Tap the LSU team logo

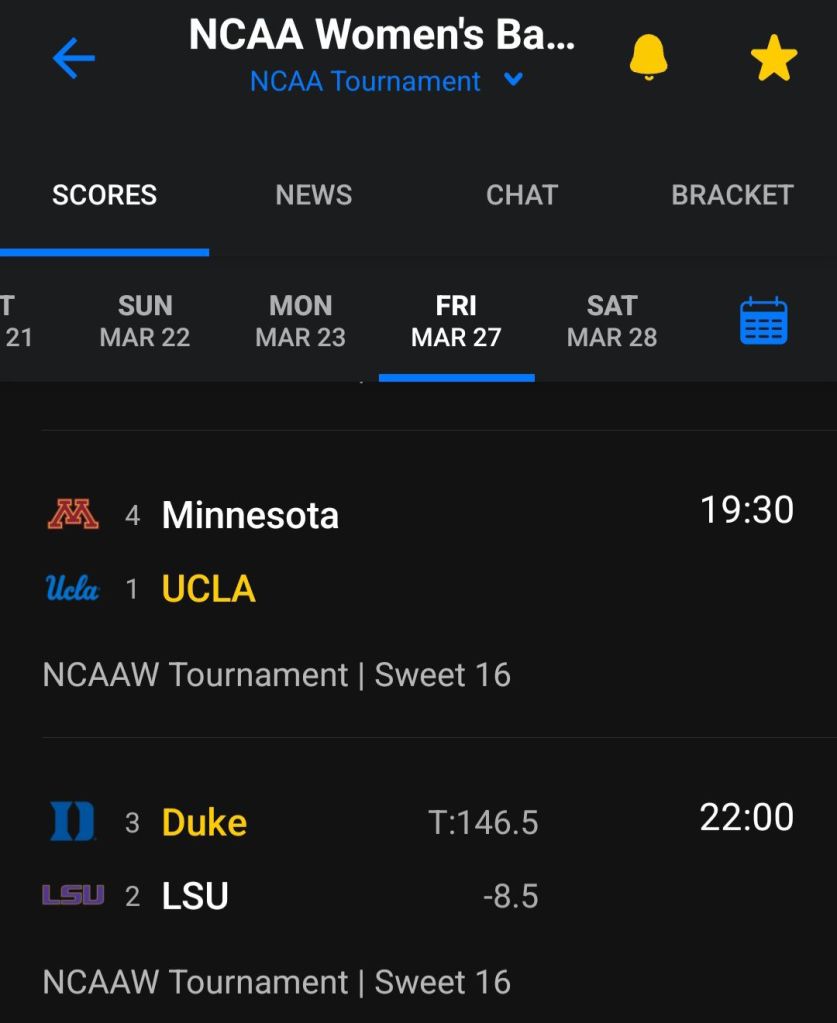(73, 895)
